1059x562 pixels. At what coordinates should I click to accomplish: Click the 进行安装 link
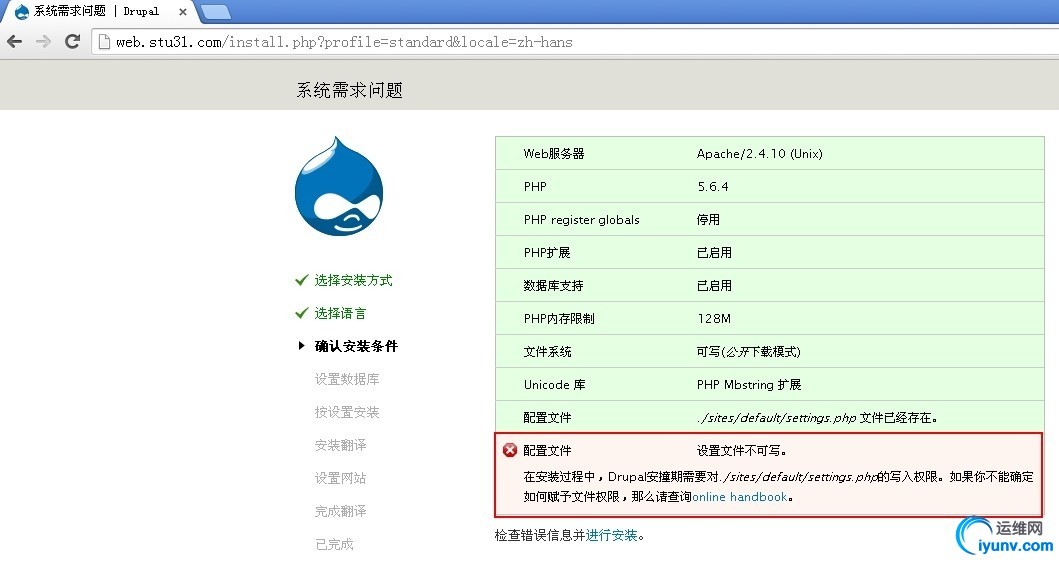coord(611,536)
